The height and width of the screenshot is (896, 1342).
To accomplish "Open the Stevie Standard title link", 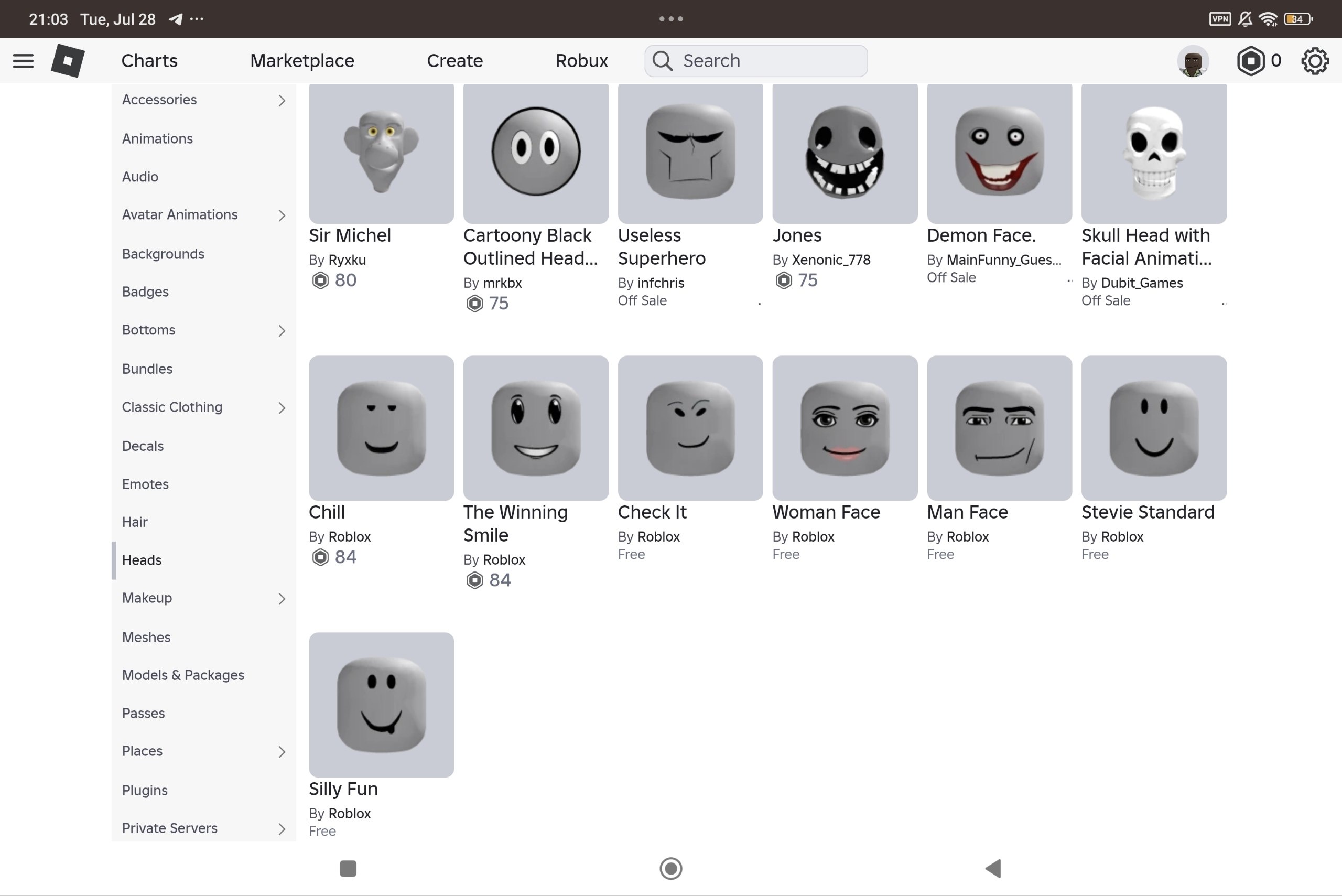I will point(1148,512).
